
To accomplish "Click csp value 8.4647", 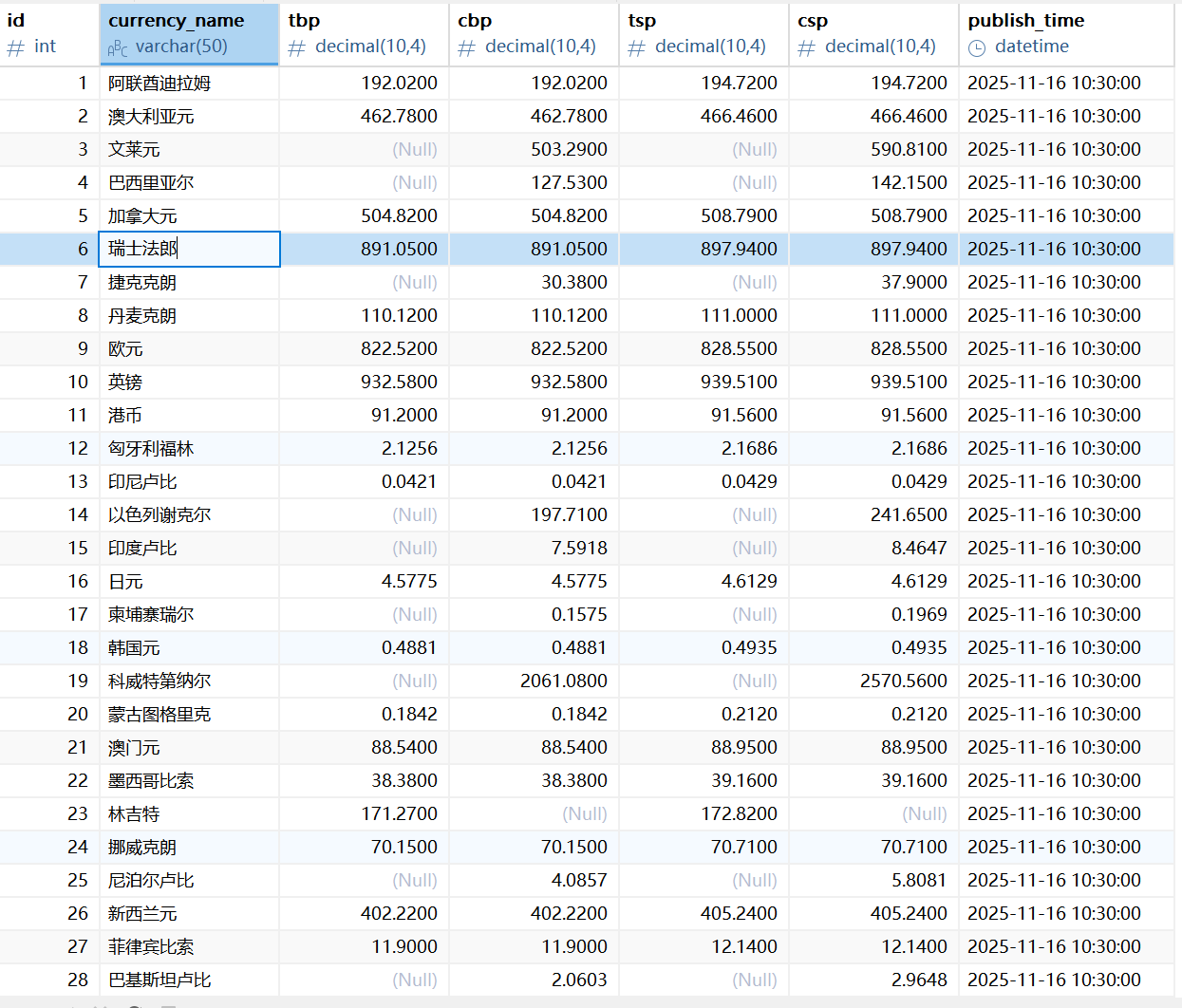I will pyautogui.click(x=919, y=549).
